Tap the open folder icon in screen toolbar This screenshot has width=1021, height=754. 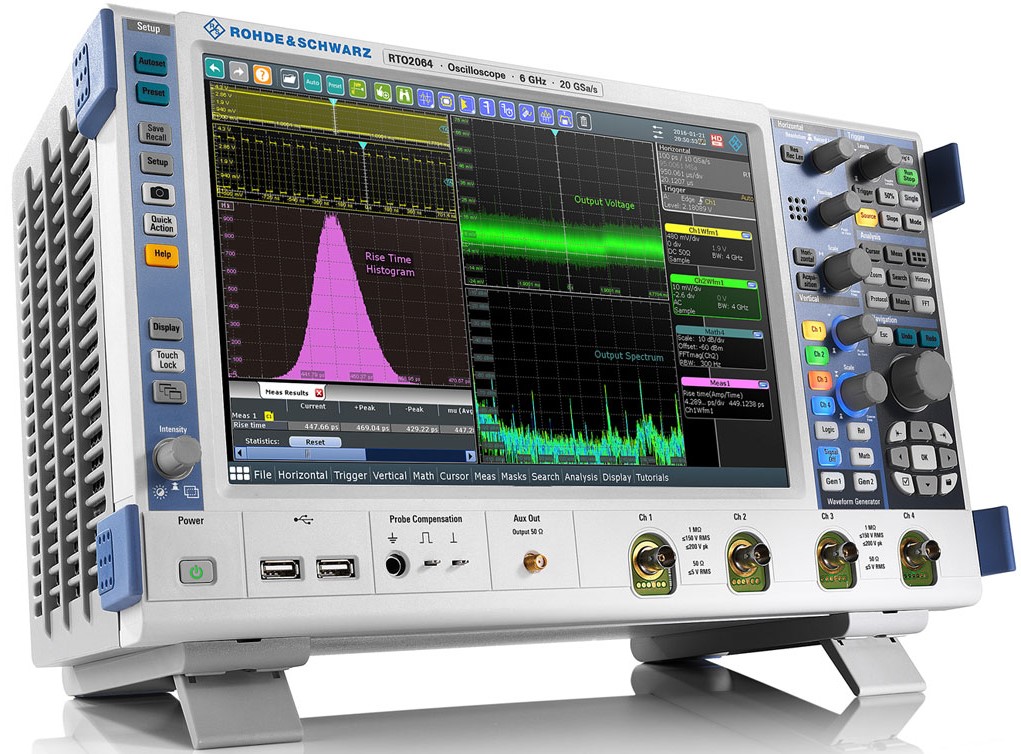pos(289,79)
